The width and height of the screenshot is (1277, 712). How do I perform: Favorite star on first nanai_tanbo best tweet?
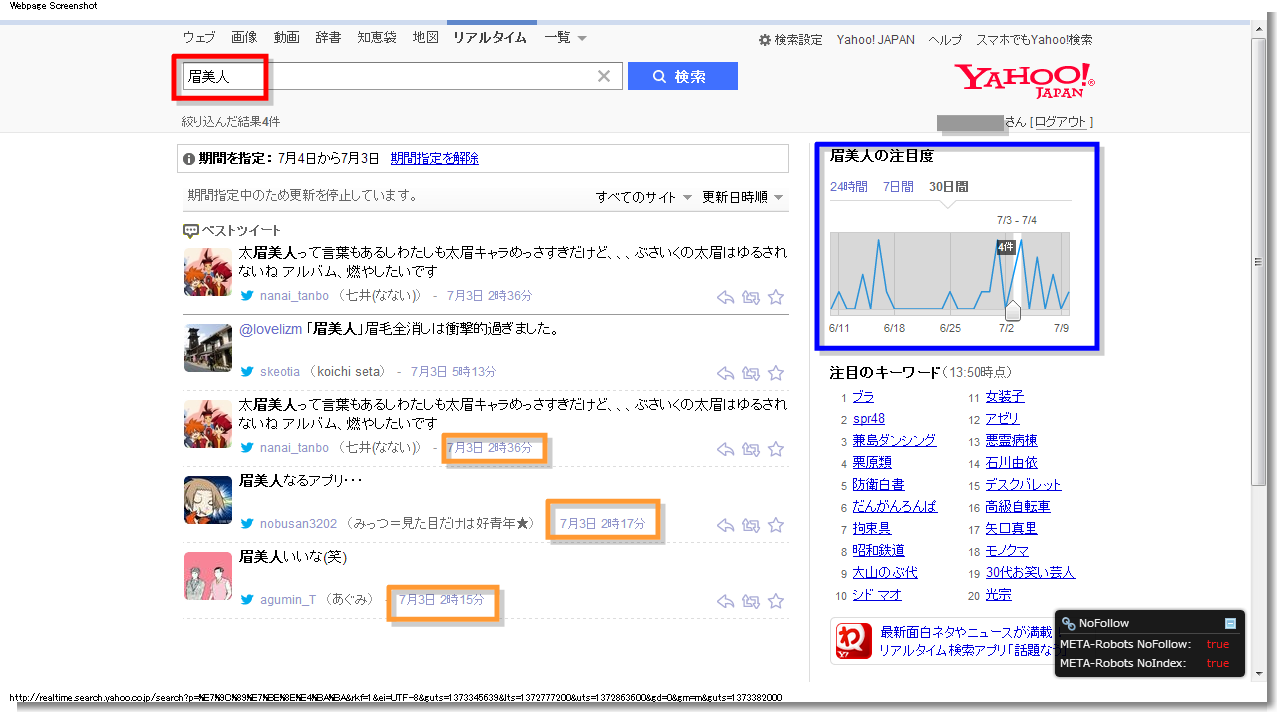[x=776, y=297]
